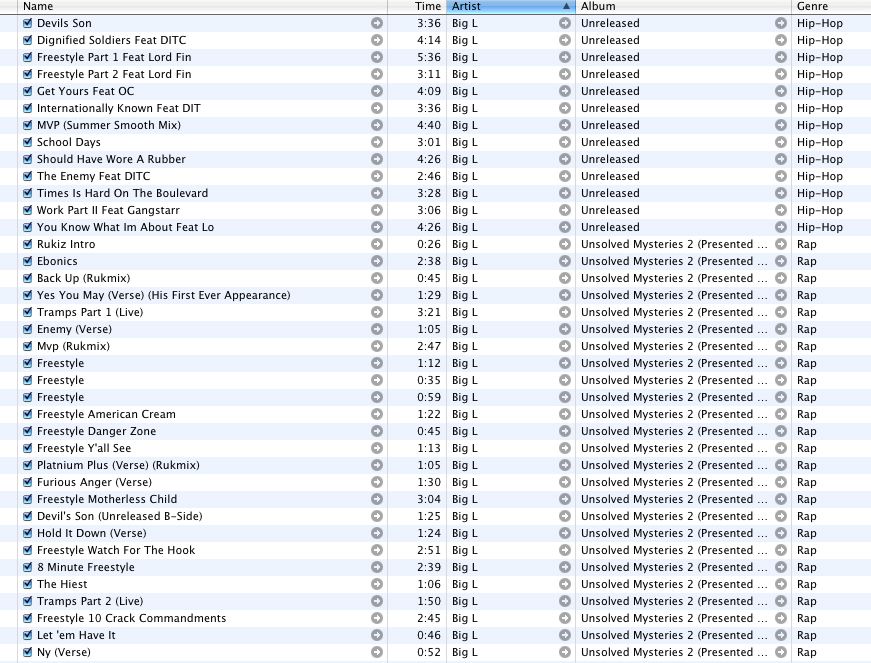The image size is (871, 663).
Task: Sort tracks by Time column header
Action: (417, 7)
